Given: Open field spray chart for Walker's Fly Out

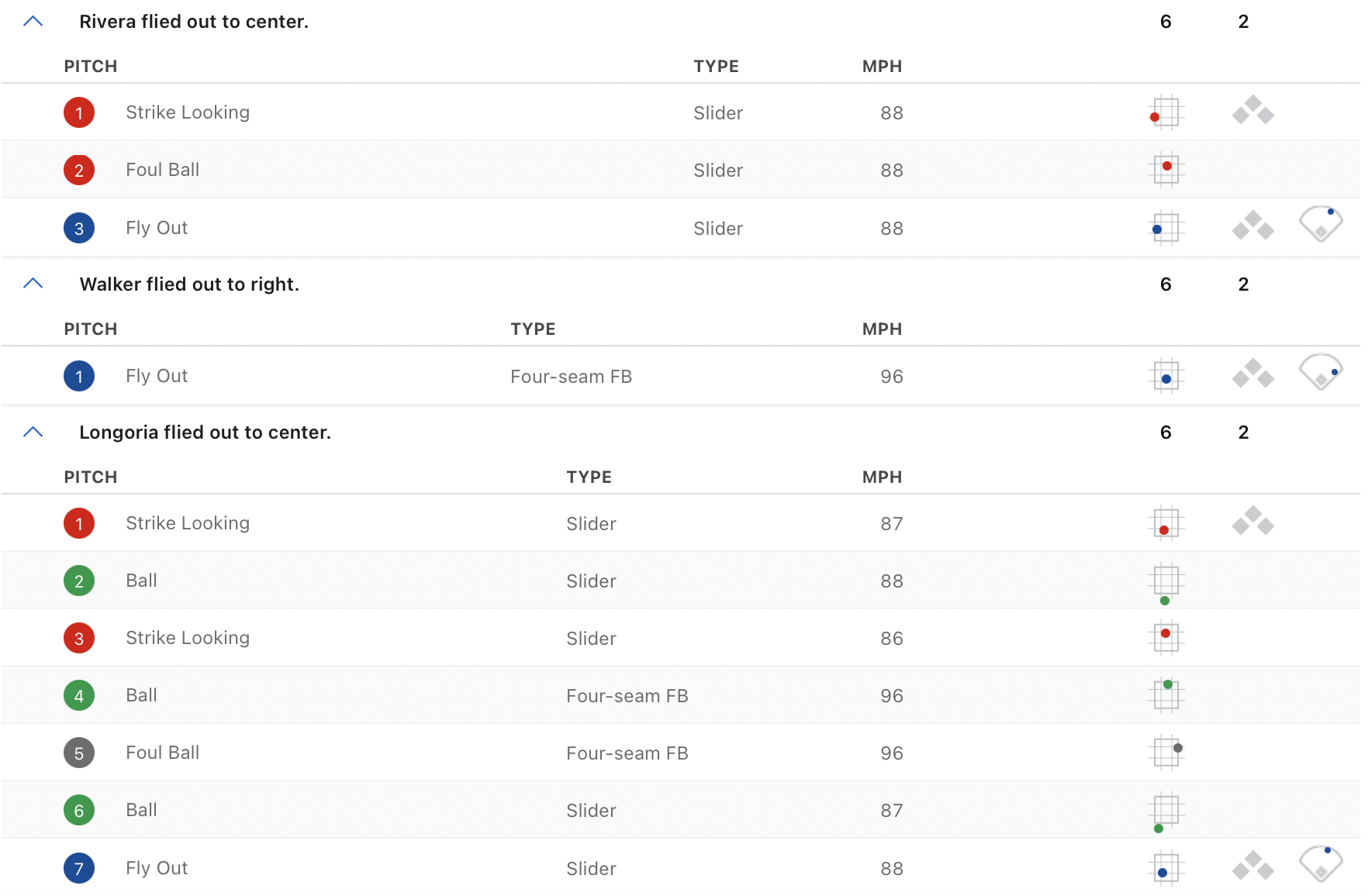Looking at the screenshot, I should [1321, 372].
